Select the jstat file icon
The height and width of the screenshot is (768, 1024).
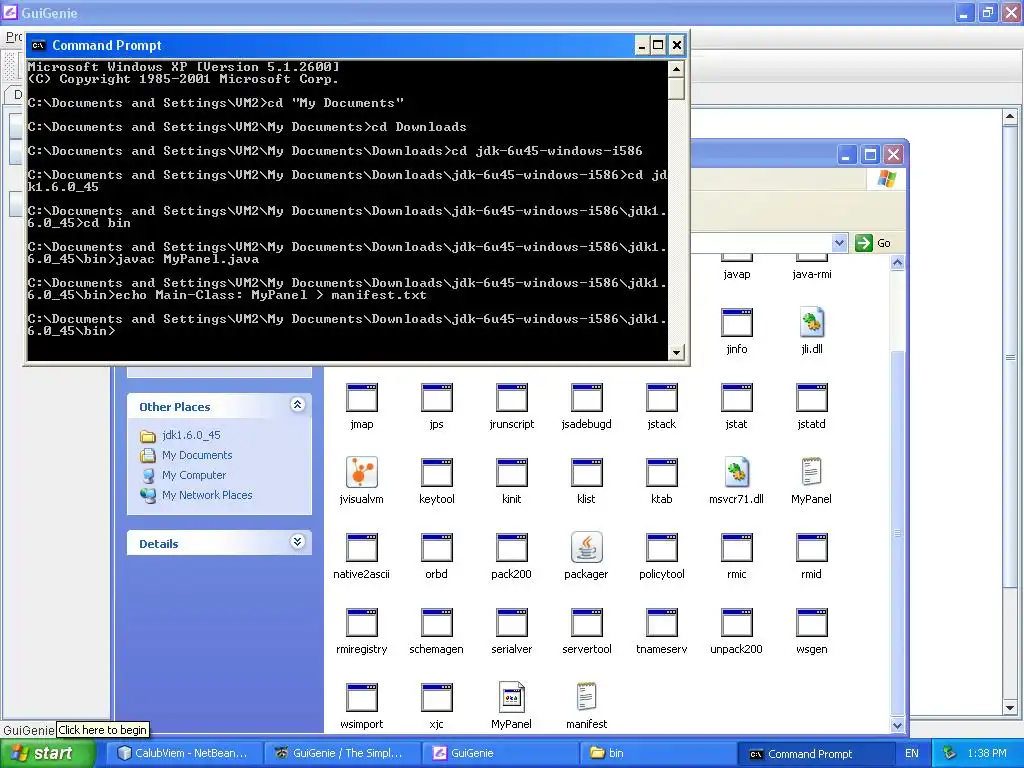point(737,398)
